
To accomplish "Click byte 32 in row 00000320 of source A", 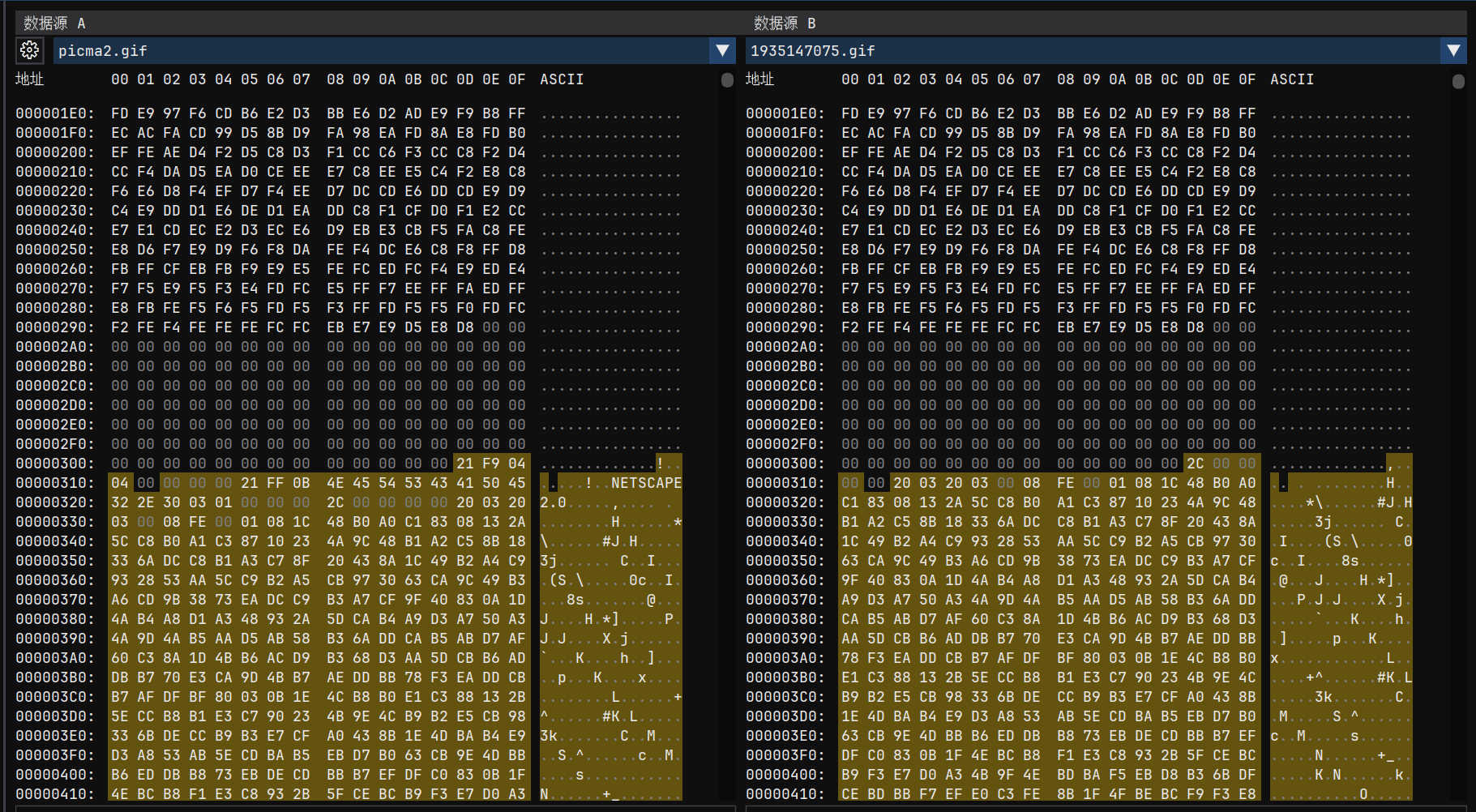I will tap(120, 502).
